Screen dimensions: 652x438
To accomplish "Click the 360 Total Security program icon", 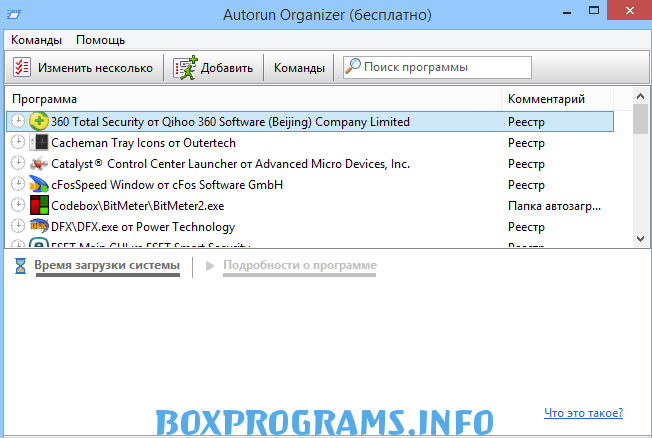I will 39,121.
